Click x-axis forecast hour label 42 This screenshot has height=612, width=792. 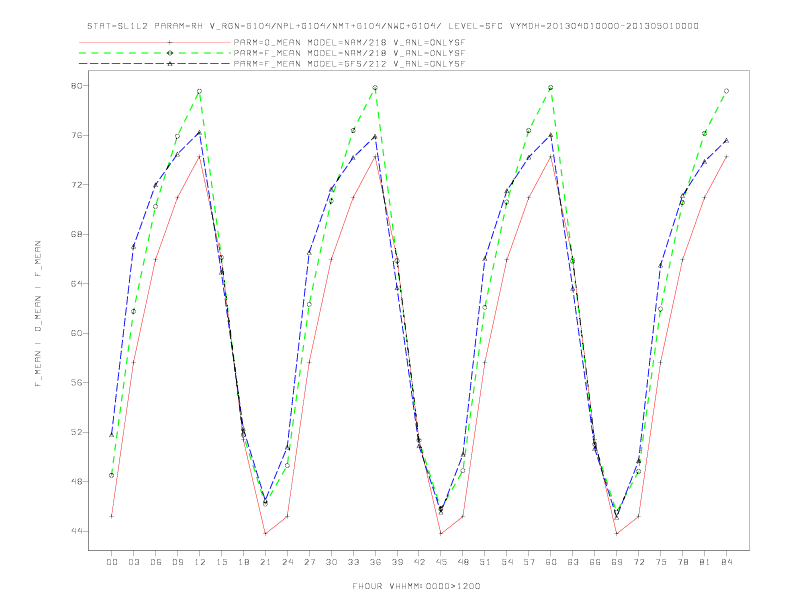[x=419, y=562]
